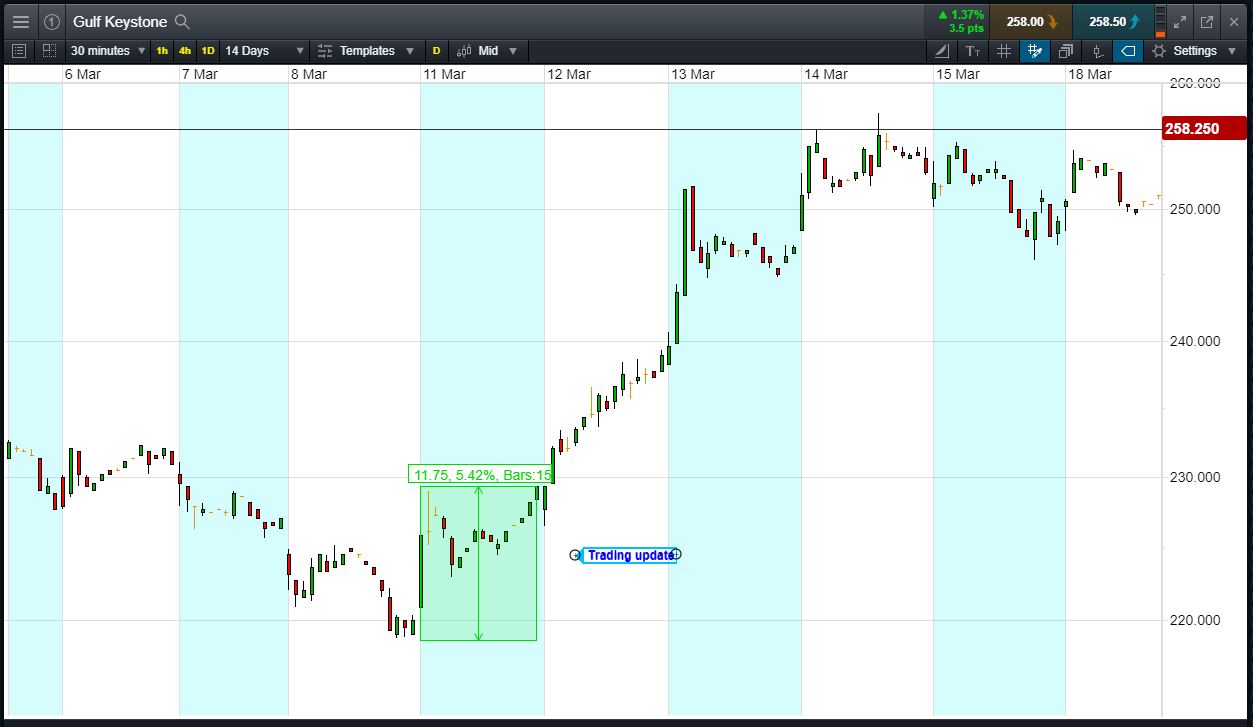Click the 15 Mar date label

click(x=958, y=74)
